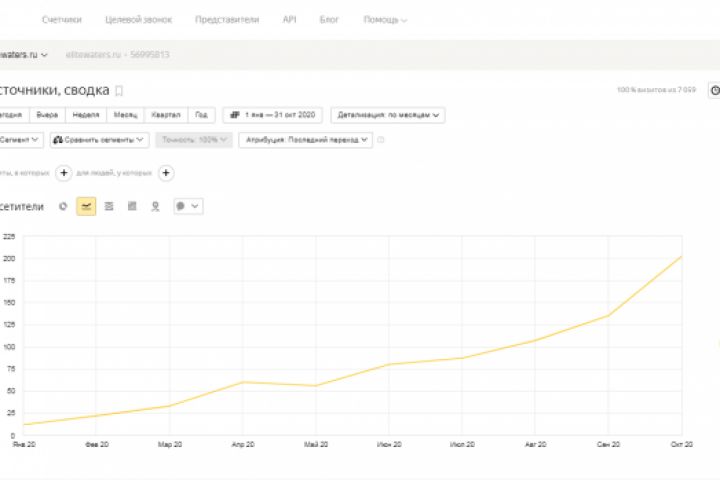The image size is (720, 480).
Task: Click the map pin chart icon
Action: 154,206
